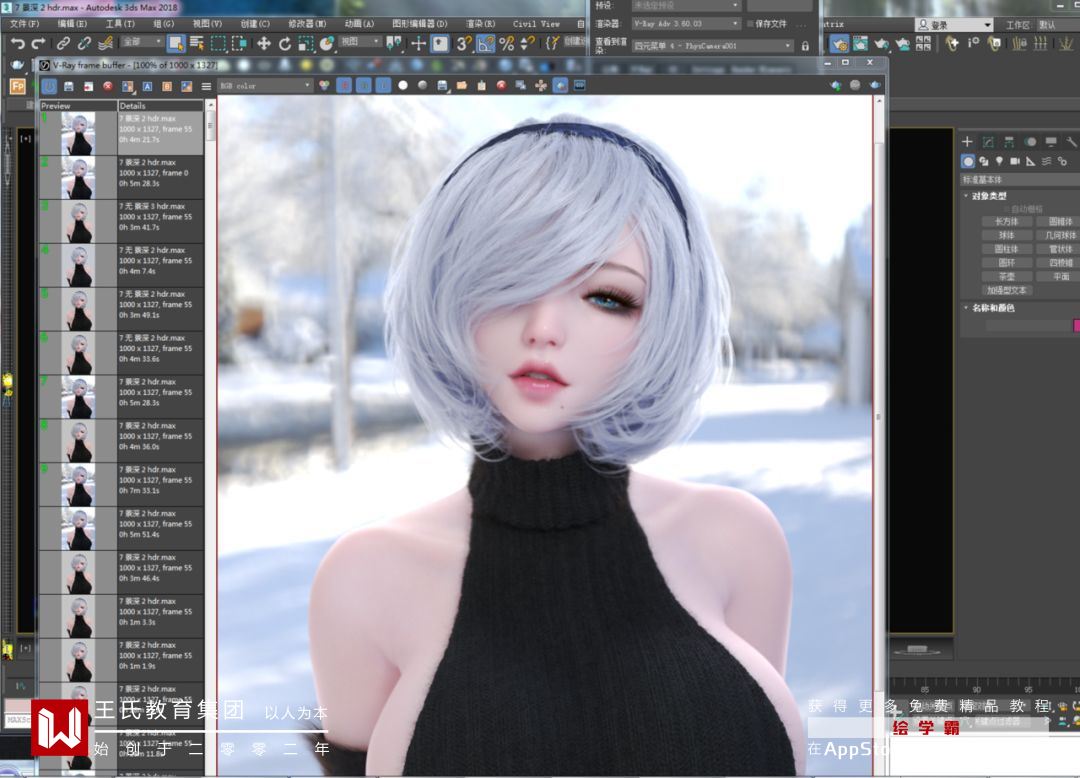
Task: Switch to monochrome mode grey sphere
Action: coord(422,85)
